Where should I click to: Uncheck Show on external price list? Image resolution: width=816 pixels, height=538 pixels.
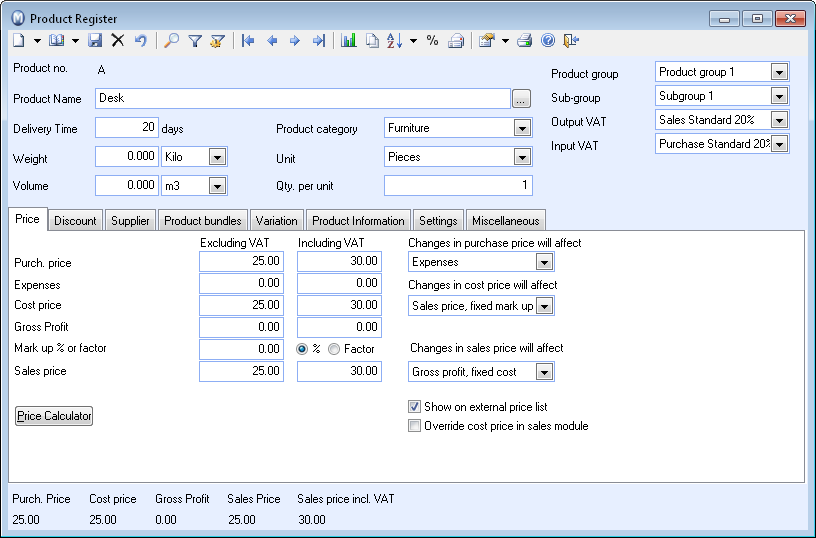pyautogui.click(x=415, y=407)
